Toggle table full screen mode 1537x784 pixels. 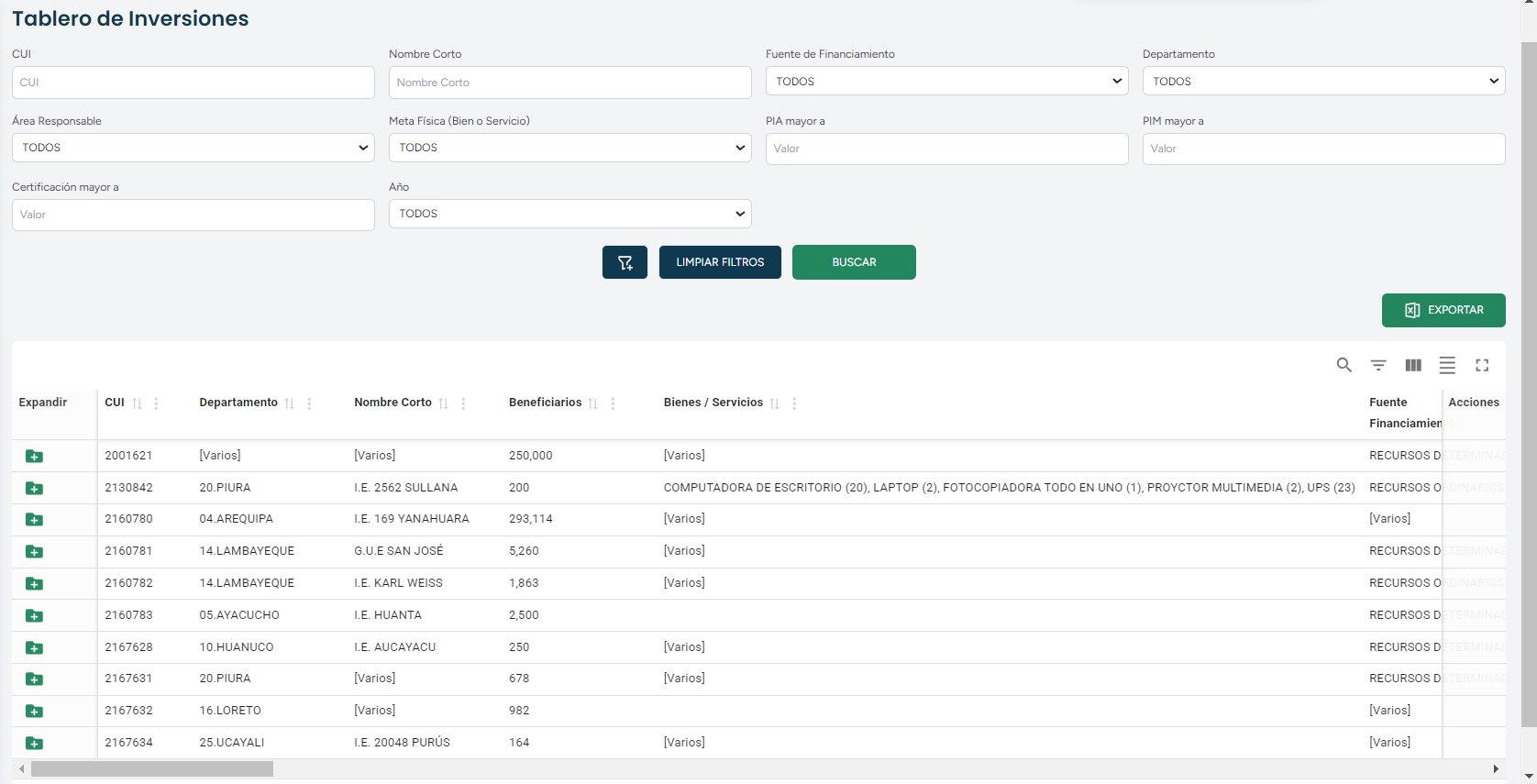[x=1482, y=365]
